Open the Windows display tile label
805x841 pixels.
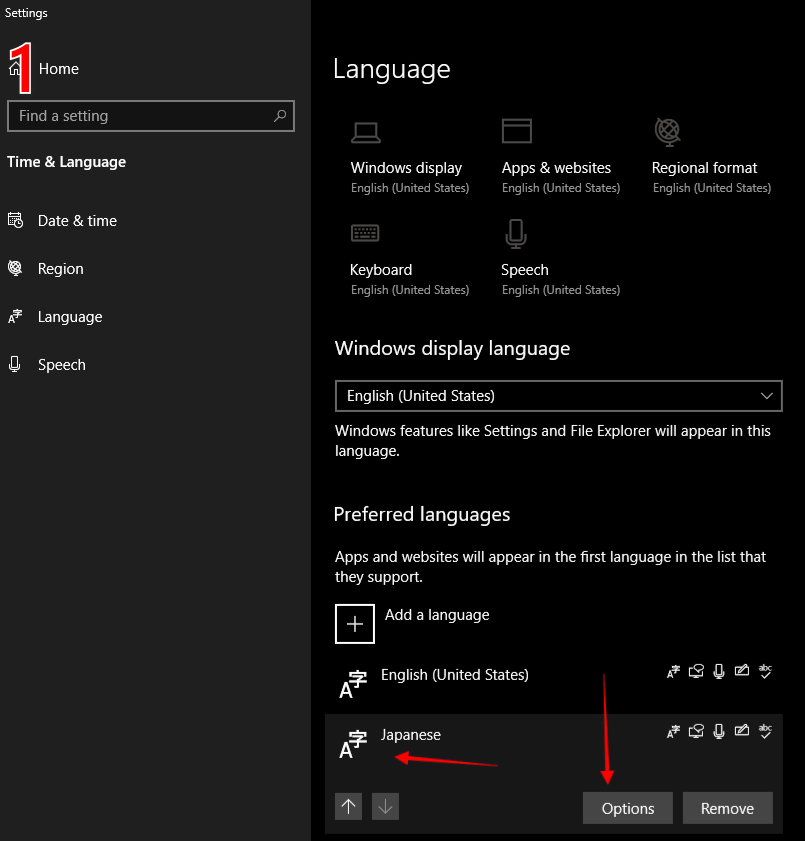coord(406,168)
